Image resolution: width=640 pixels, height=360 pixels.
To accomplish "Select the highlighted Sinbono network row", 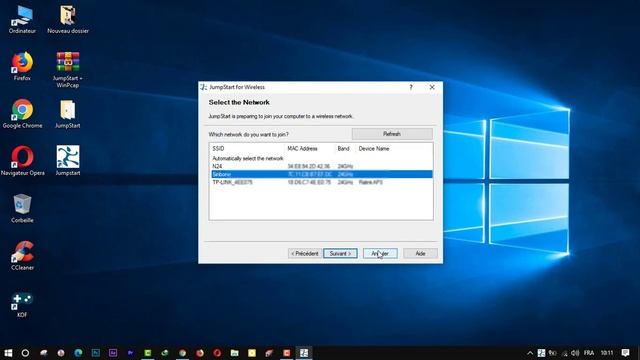I will tap(322, 174).
